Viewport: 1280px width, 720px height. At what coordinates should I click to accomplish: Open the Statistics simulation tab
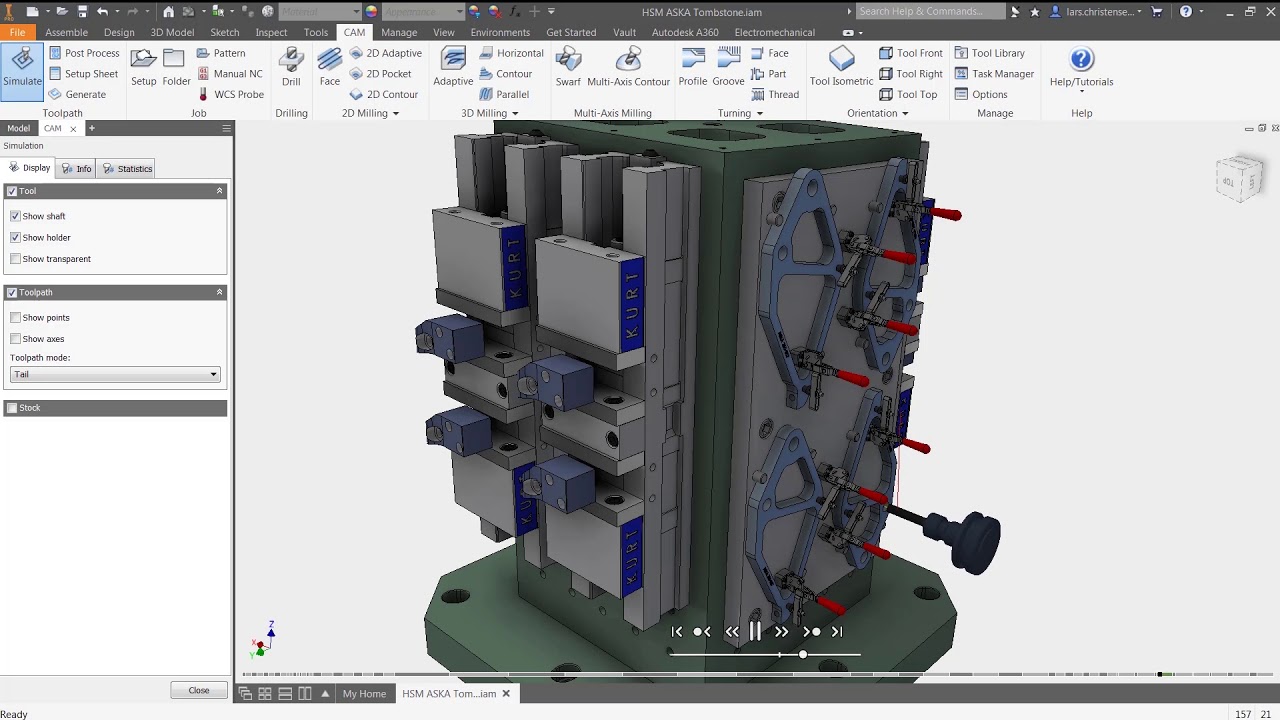click(x=128, y=168)
